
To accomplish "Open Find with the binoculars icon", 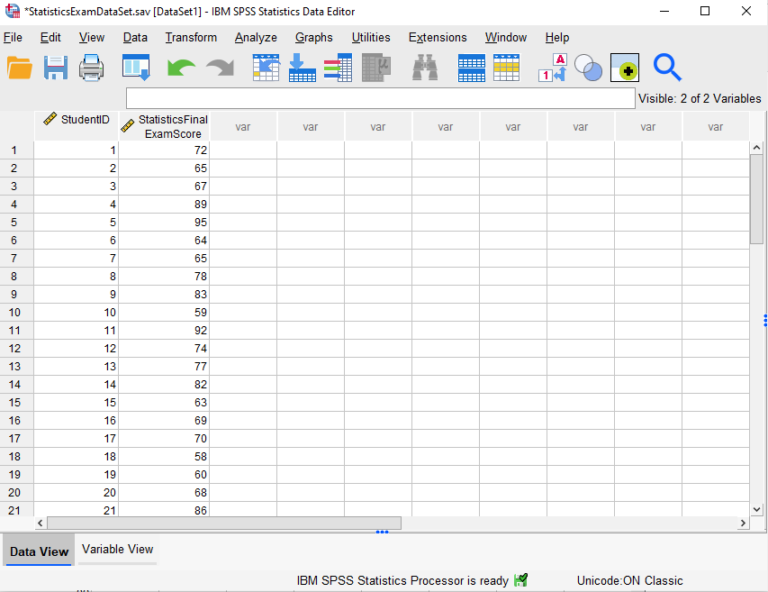I will [x=425, y=68].
